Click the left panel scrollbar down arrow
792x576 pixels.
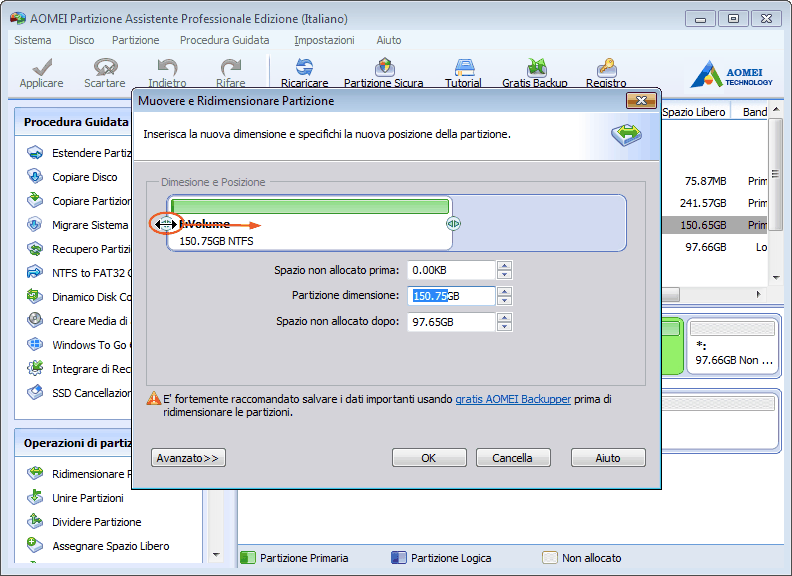click(217, 555)
